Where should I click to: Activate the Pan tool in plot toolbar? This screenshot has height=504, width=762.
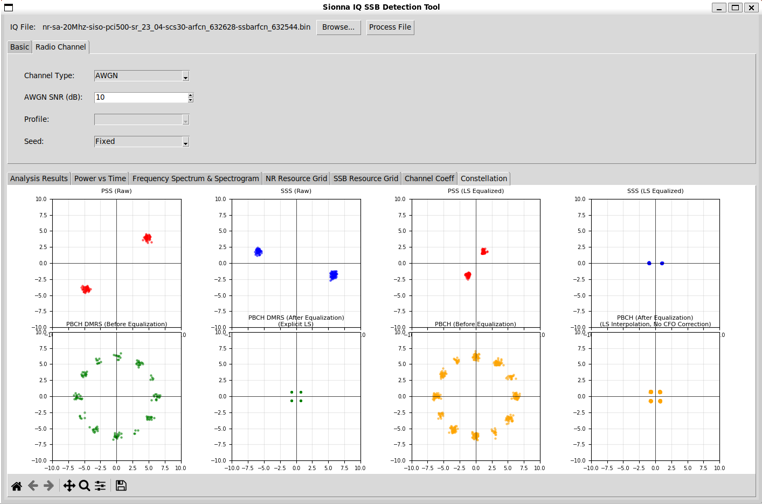coord(69,486)
